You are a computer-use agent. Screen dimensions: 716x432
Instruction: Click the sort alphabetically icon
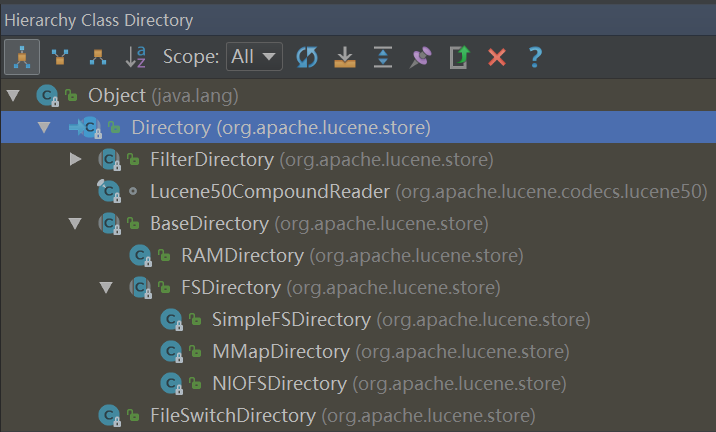point(135,57)
